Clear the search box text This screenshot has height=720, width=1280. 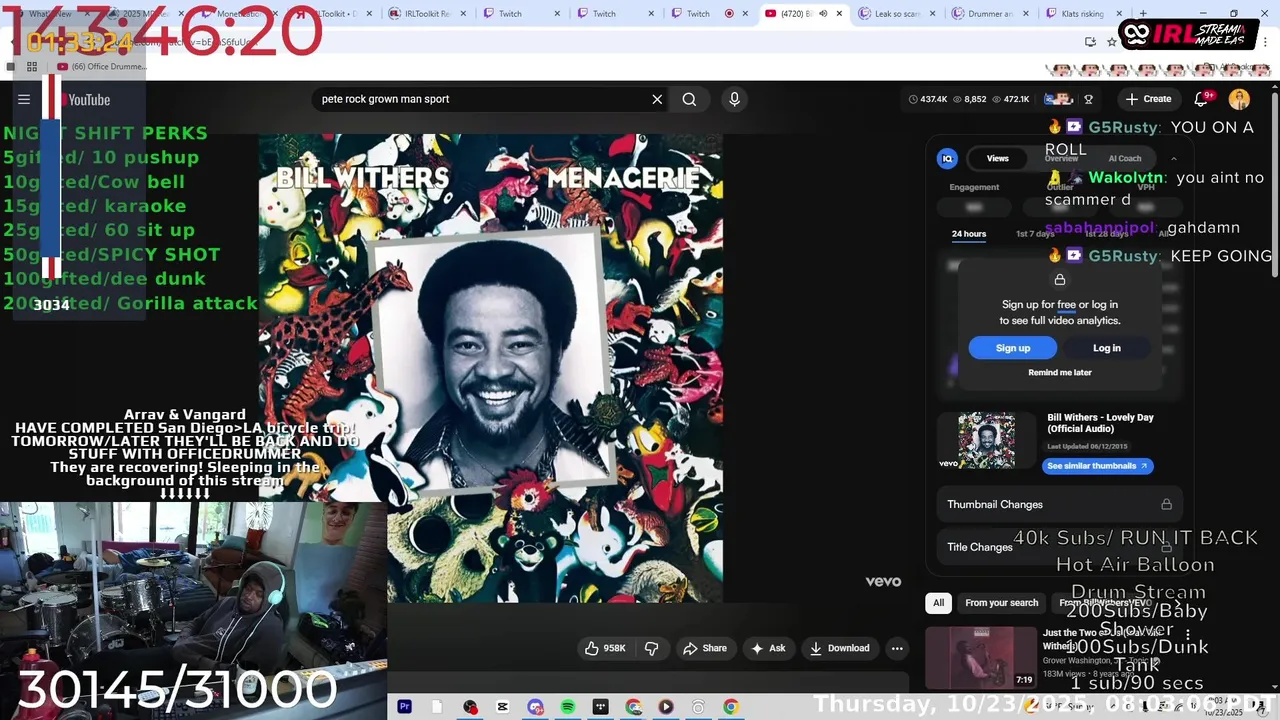(x=657, y=99)
